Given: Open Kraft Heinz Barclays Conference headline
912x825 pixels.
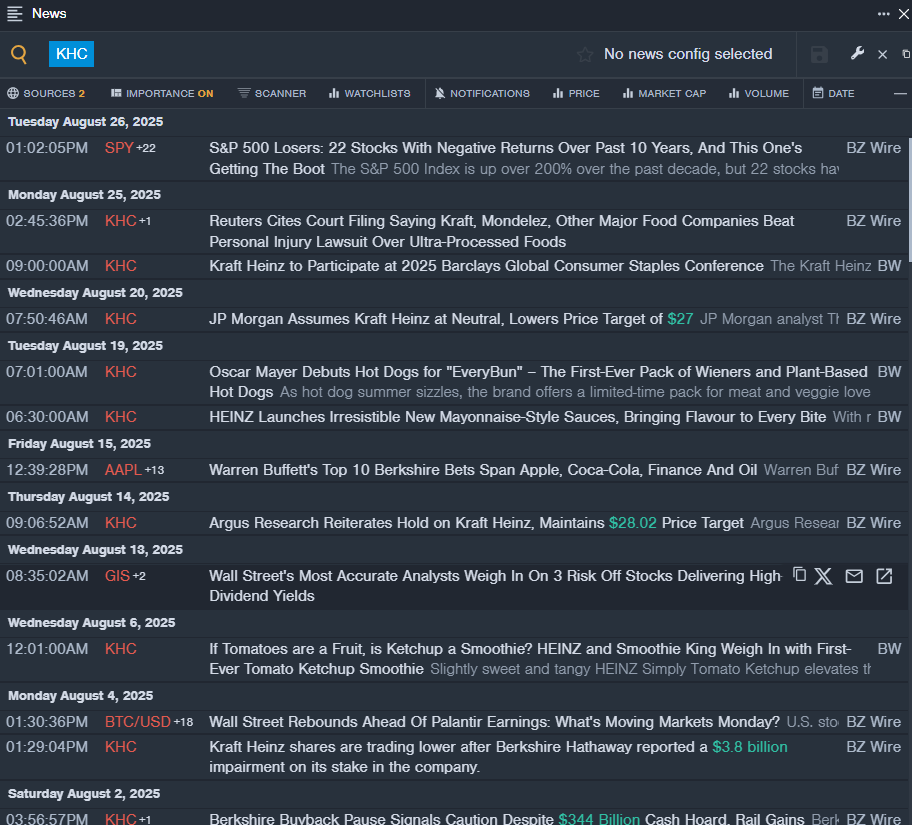Looking at the screenshot, I should 486,266.
